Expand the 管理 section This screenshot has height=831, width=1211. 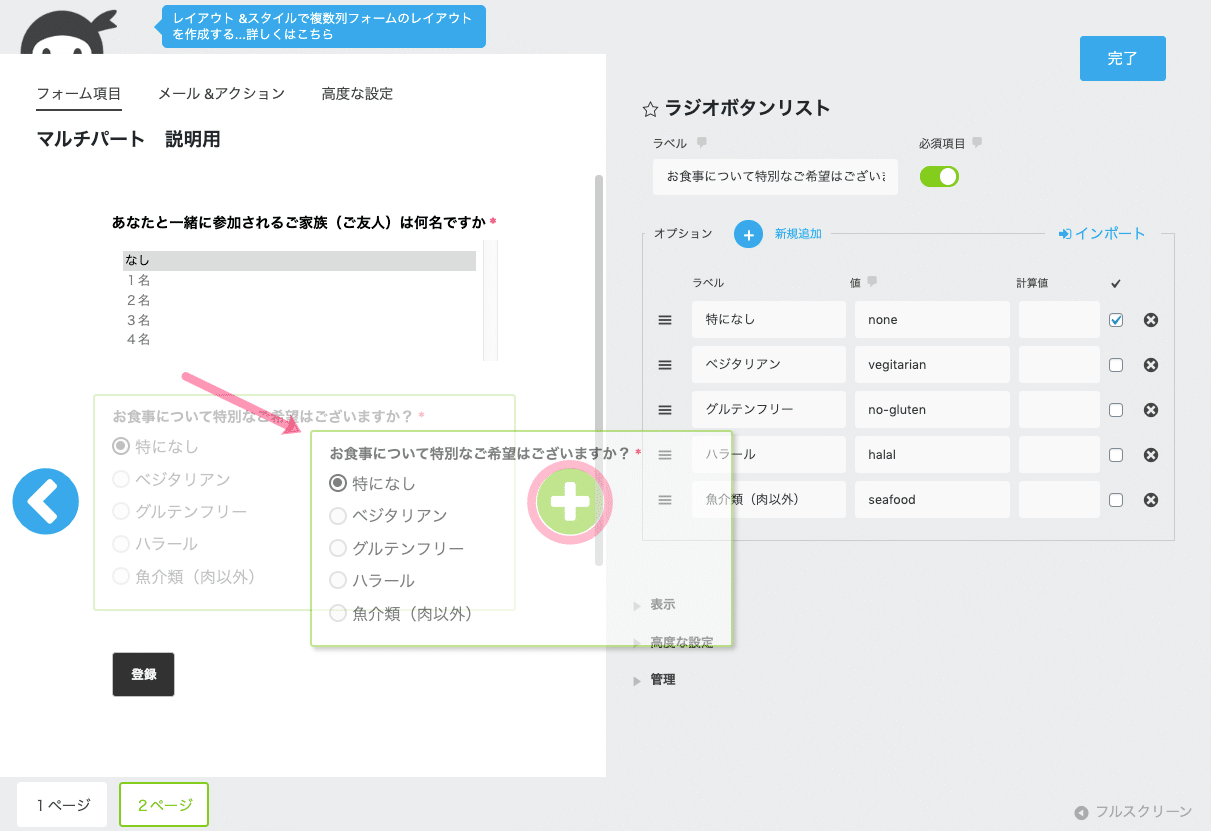point(662,680)
